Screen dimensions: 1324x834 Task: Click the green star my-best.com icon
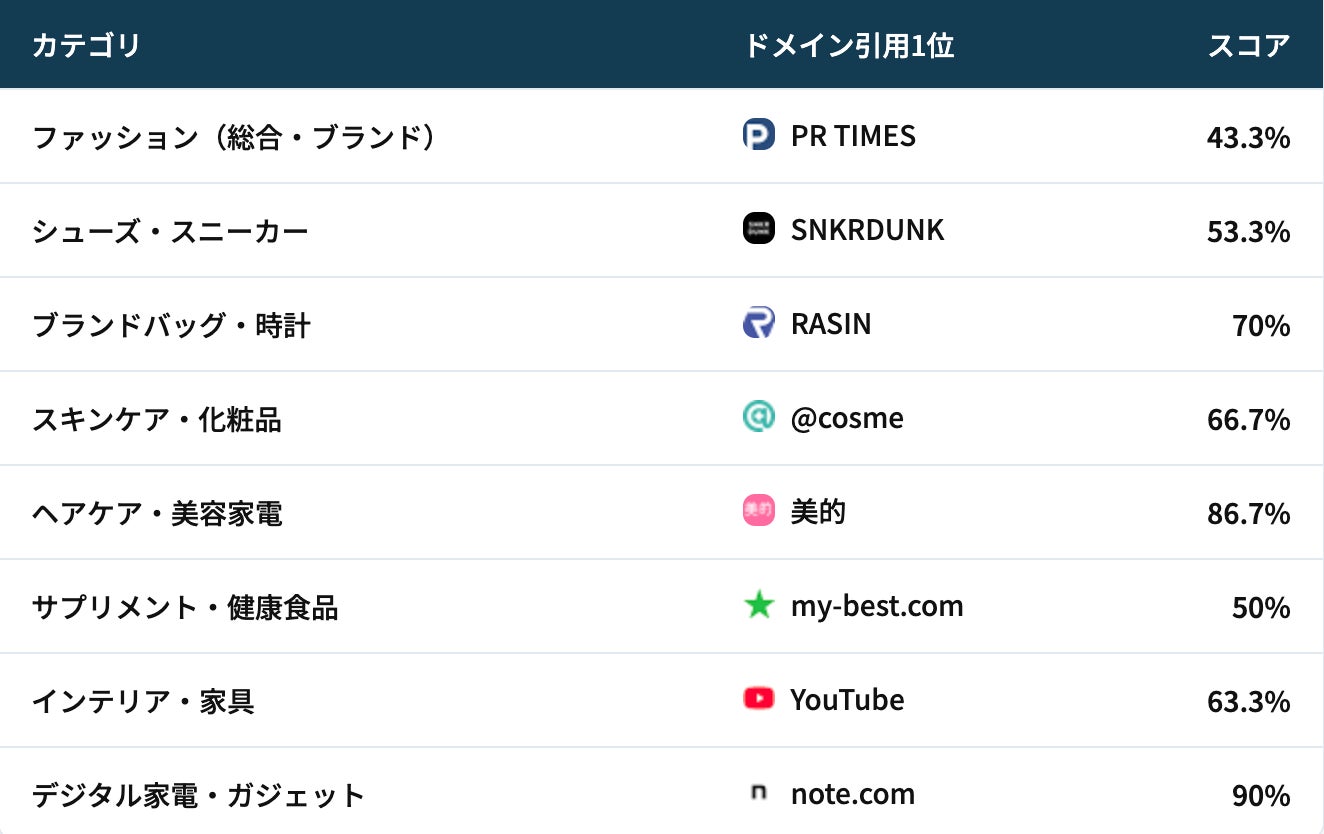pyautogui.click(x=759, y=605)
